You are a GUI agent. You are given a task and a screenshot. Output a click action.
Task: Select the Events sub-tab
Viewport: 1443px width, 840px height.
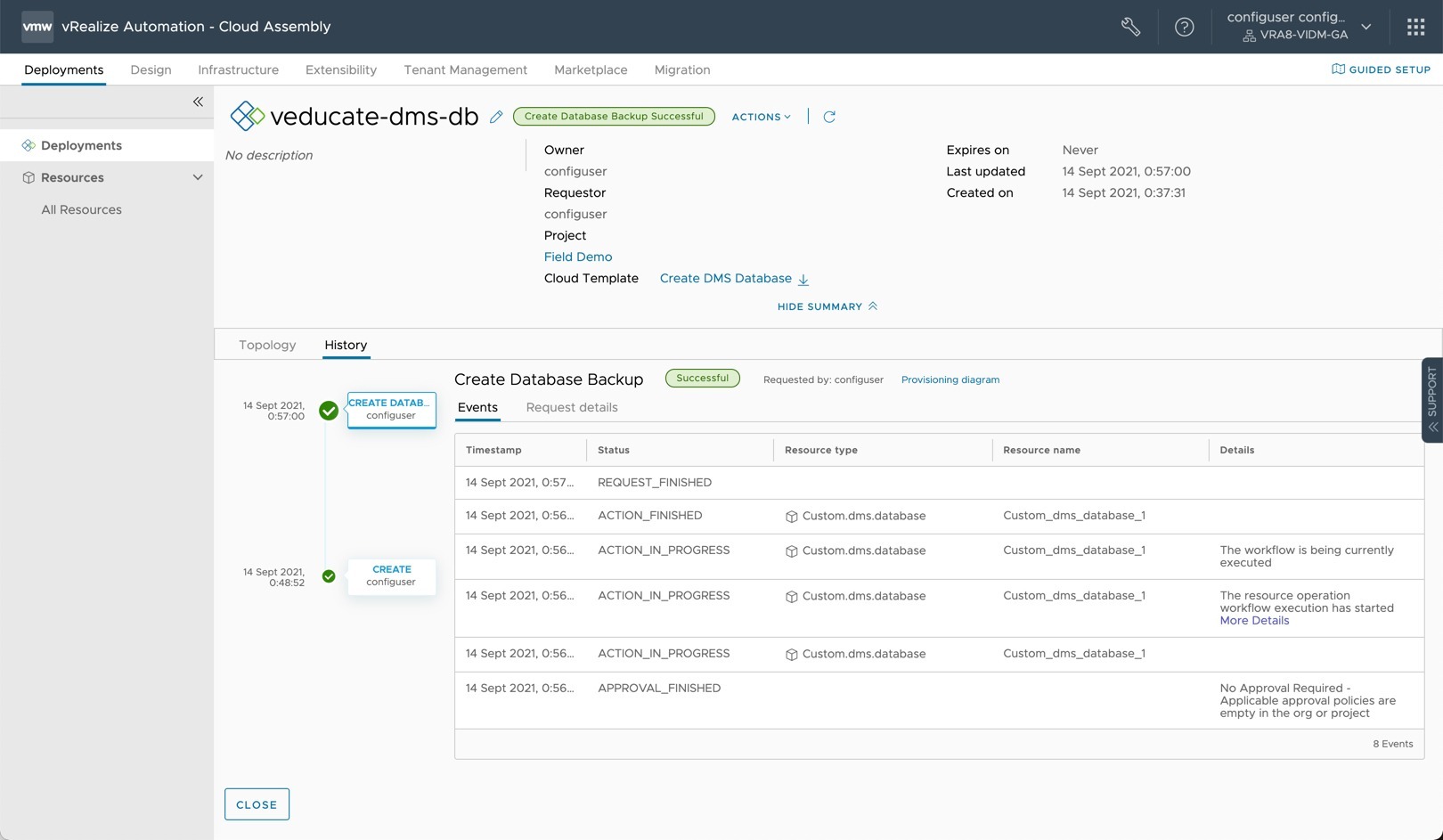pyautogui.click(x=477, y=407)
